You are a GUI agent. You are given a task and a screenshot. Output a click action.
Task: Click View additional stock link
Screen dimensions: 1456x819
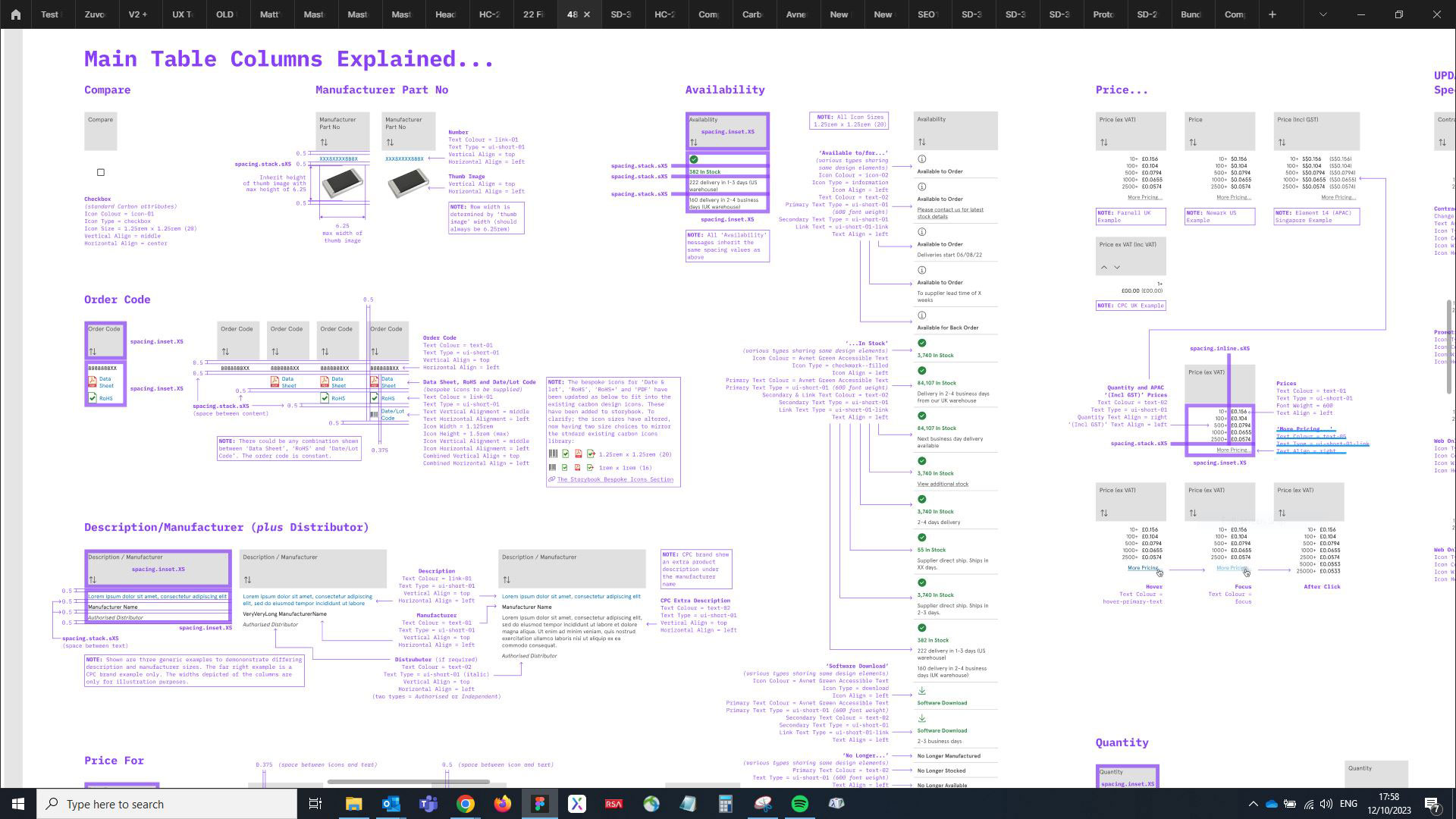coord(943,485)
